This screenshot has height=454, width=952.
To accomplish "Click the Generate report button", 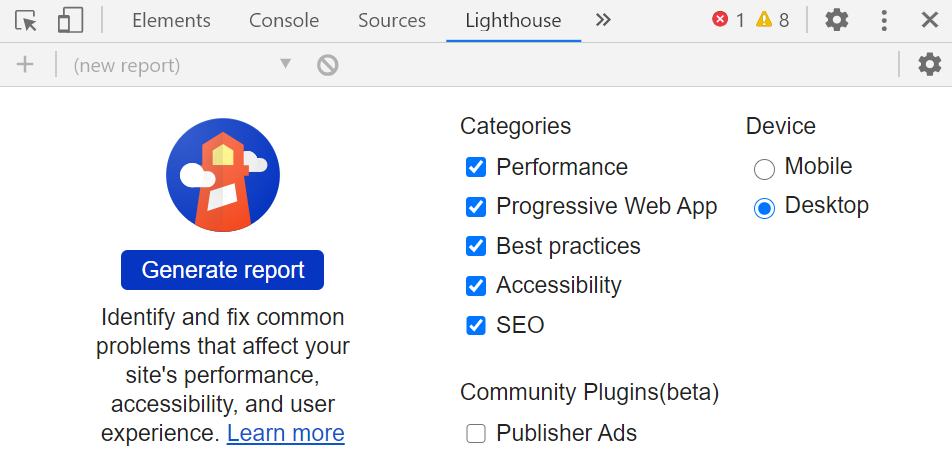I will tap(223, 270).
